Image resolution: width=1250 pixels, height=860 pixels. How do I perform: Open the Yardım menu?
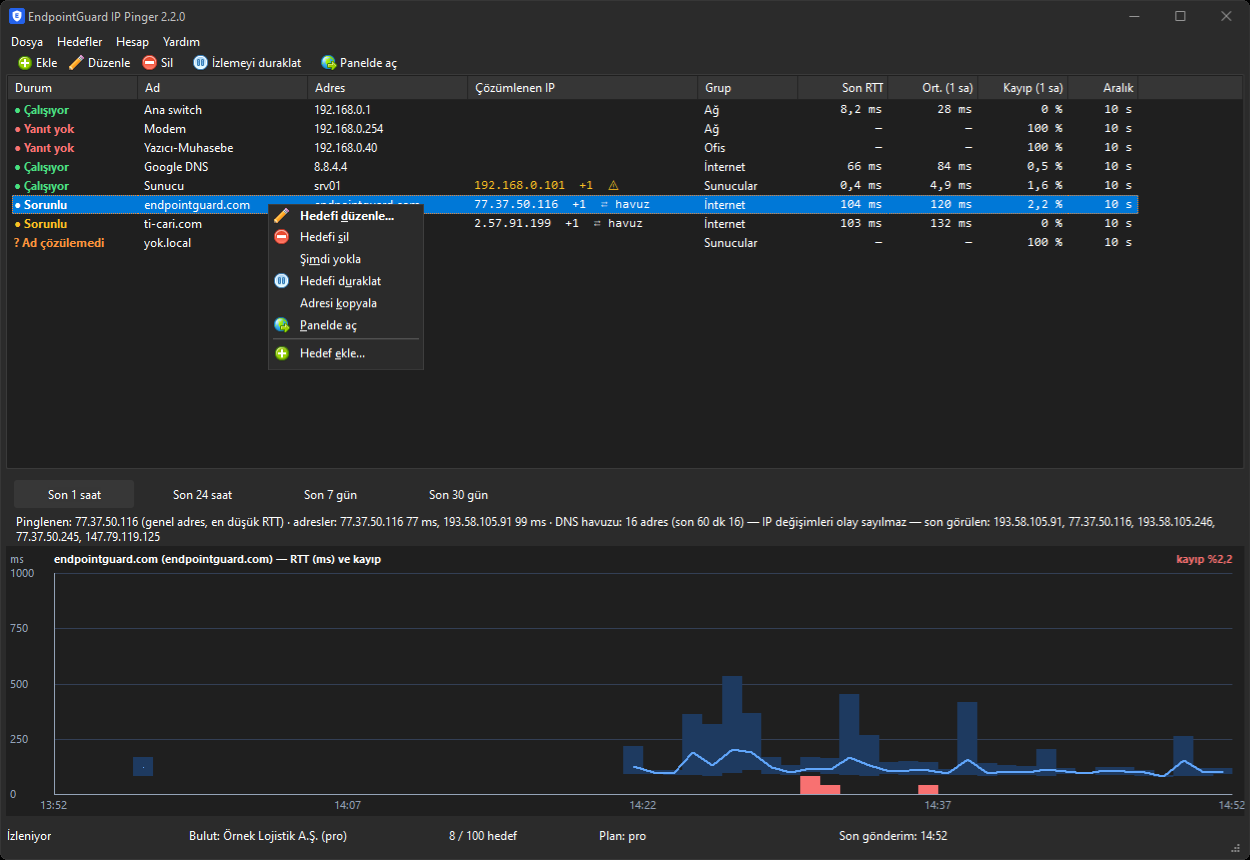click(x=181, y=42)
